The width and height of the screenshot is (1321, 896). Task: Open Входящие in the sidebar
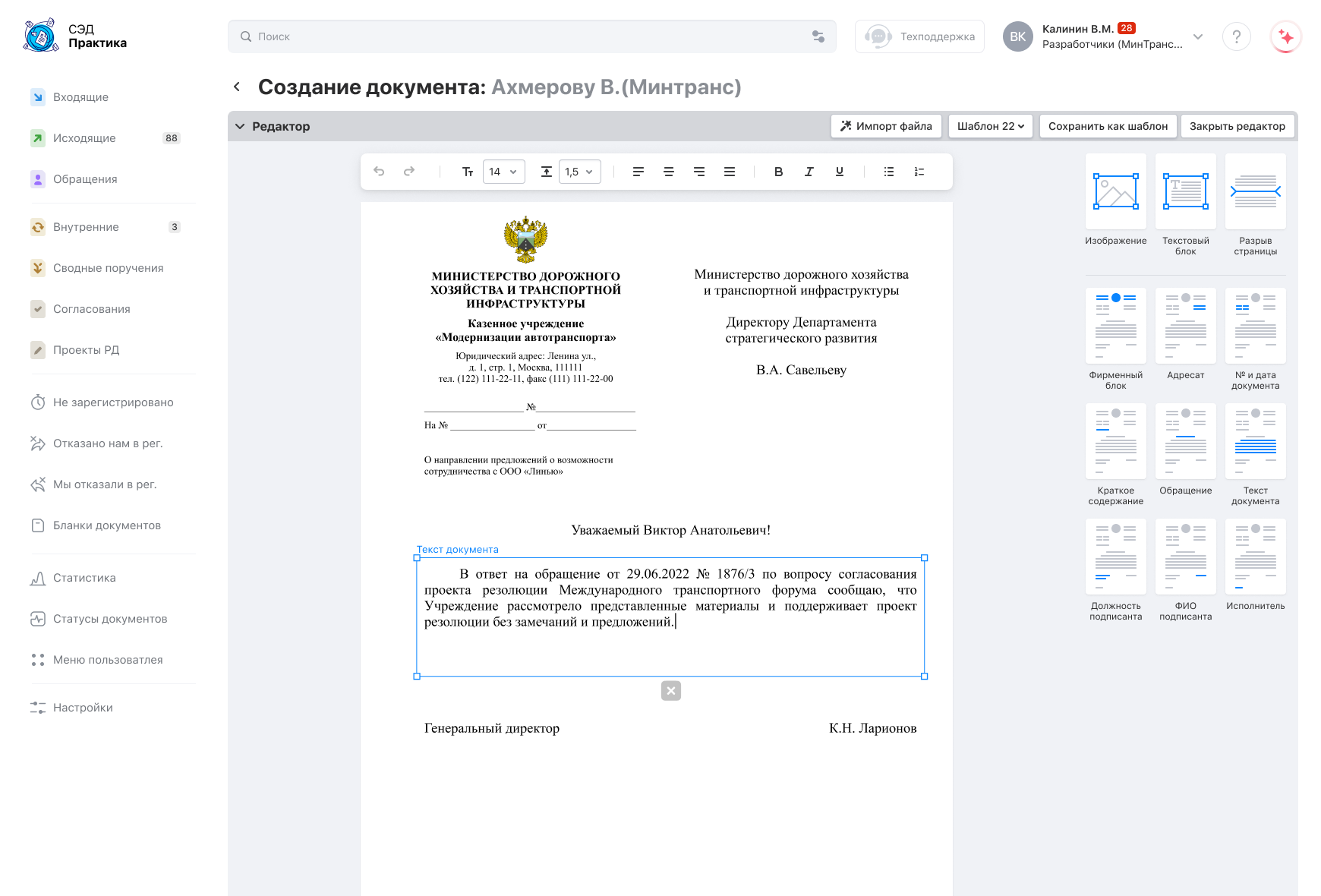(x=80, y=97)
